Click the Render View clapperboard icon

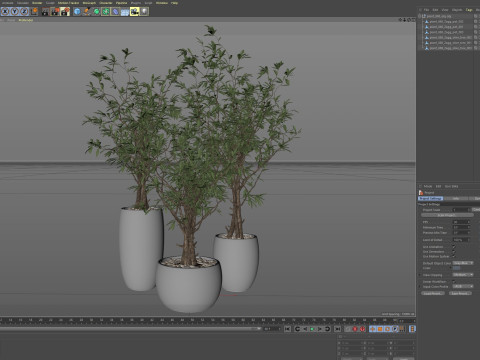pyautogui.click(x=45, y=12)
